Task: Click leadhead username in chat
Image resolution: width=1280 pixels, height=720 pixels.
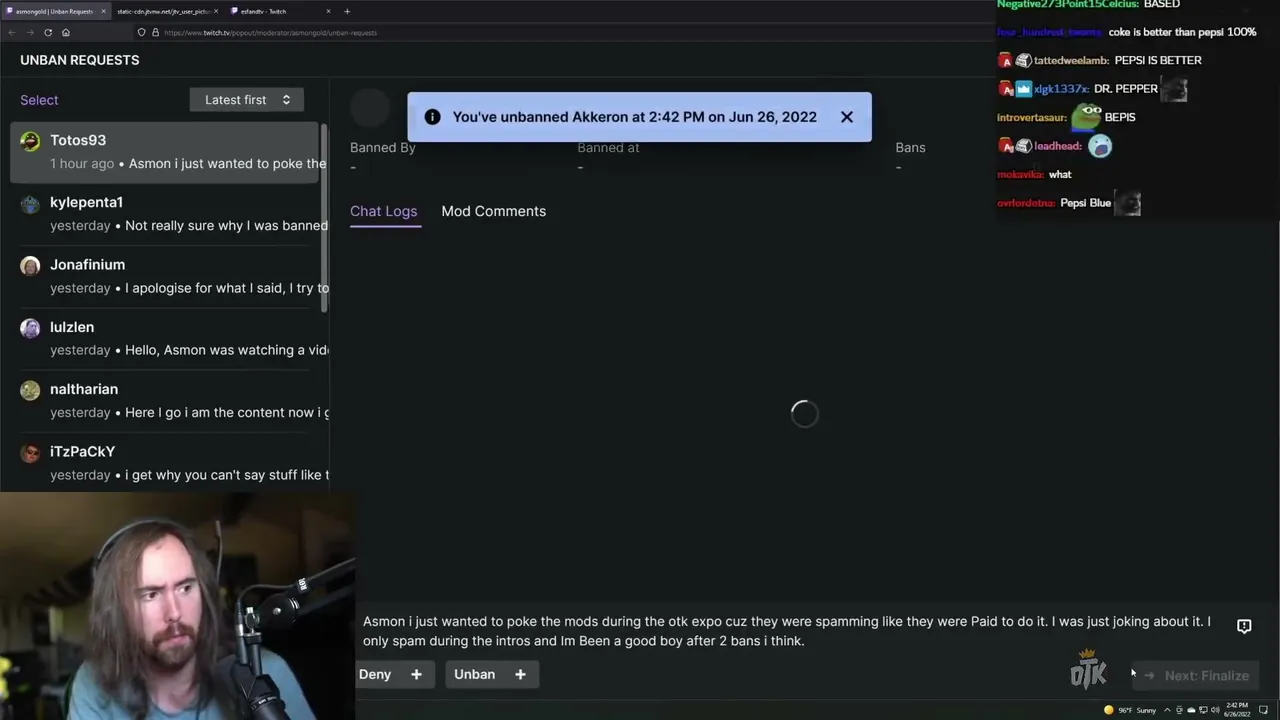Action: (1057, 146)
